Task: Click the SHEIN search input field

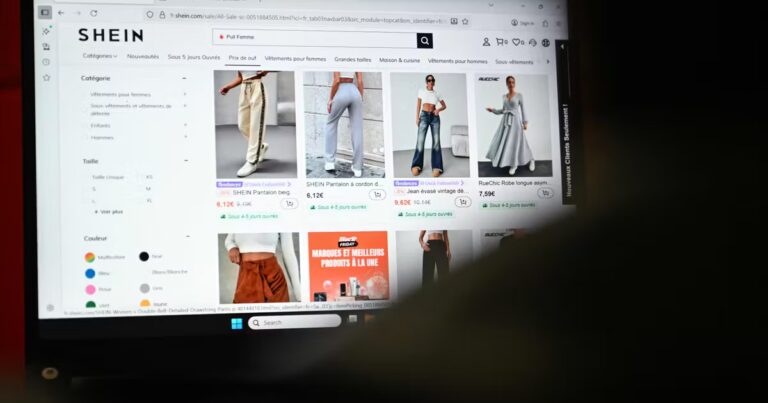Action: (314, 38)
